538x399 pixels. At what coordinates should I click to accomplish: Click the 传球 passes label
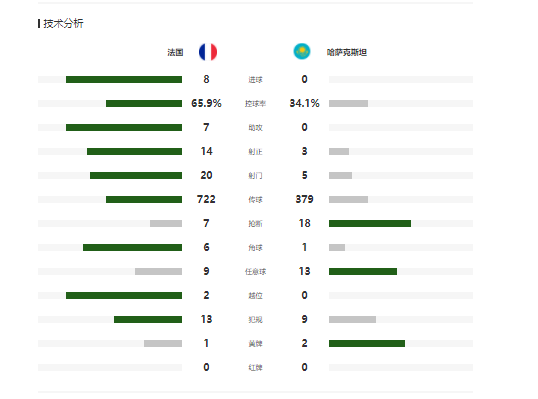point(255,200)
